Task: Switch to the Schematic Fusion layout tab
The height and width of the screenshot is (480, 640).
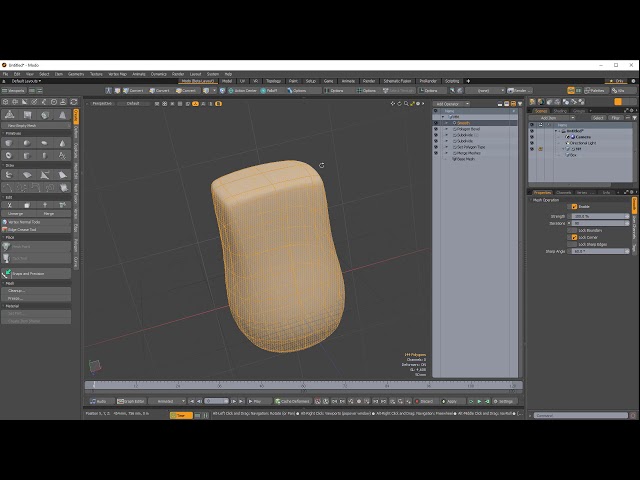Action: click(x=397, y=81)
